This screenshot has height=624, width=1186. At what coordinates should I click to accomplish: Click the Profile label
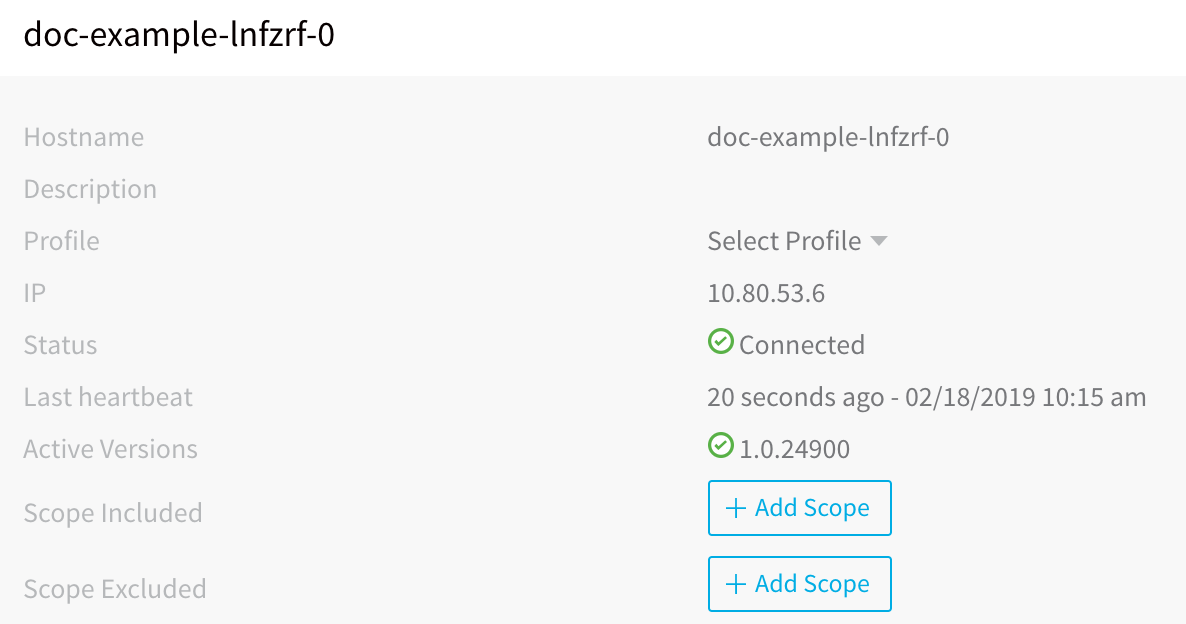61,241
